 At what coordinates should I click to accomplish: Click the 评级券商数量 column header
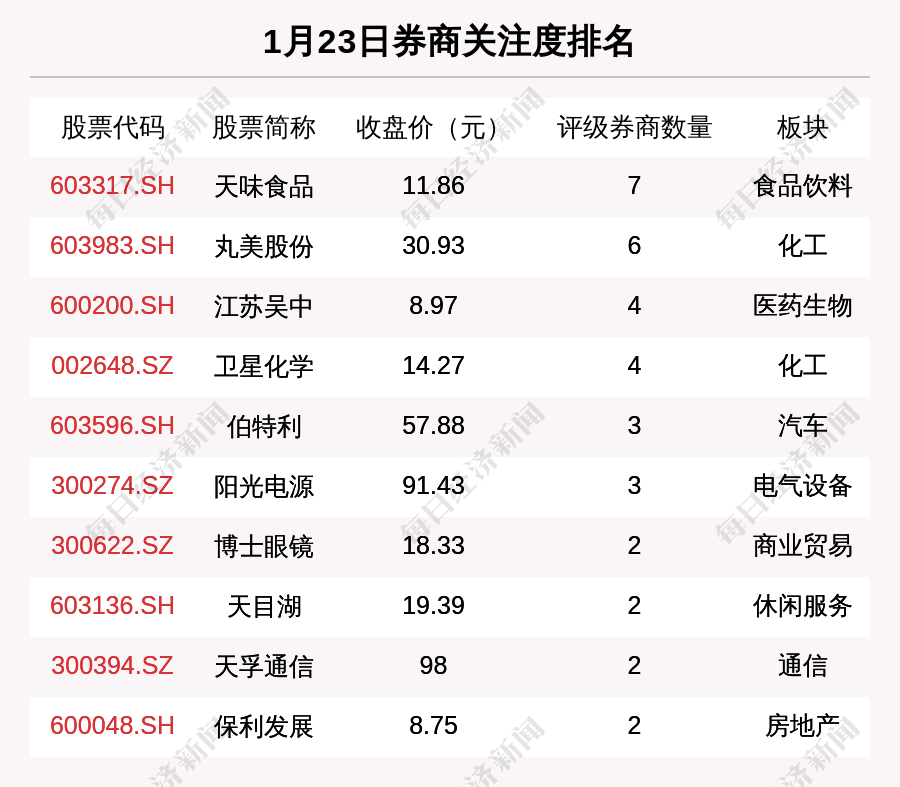[634, 127]
